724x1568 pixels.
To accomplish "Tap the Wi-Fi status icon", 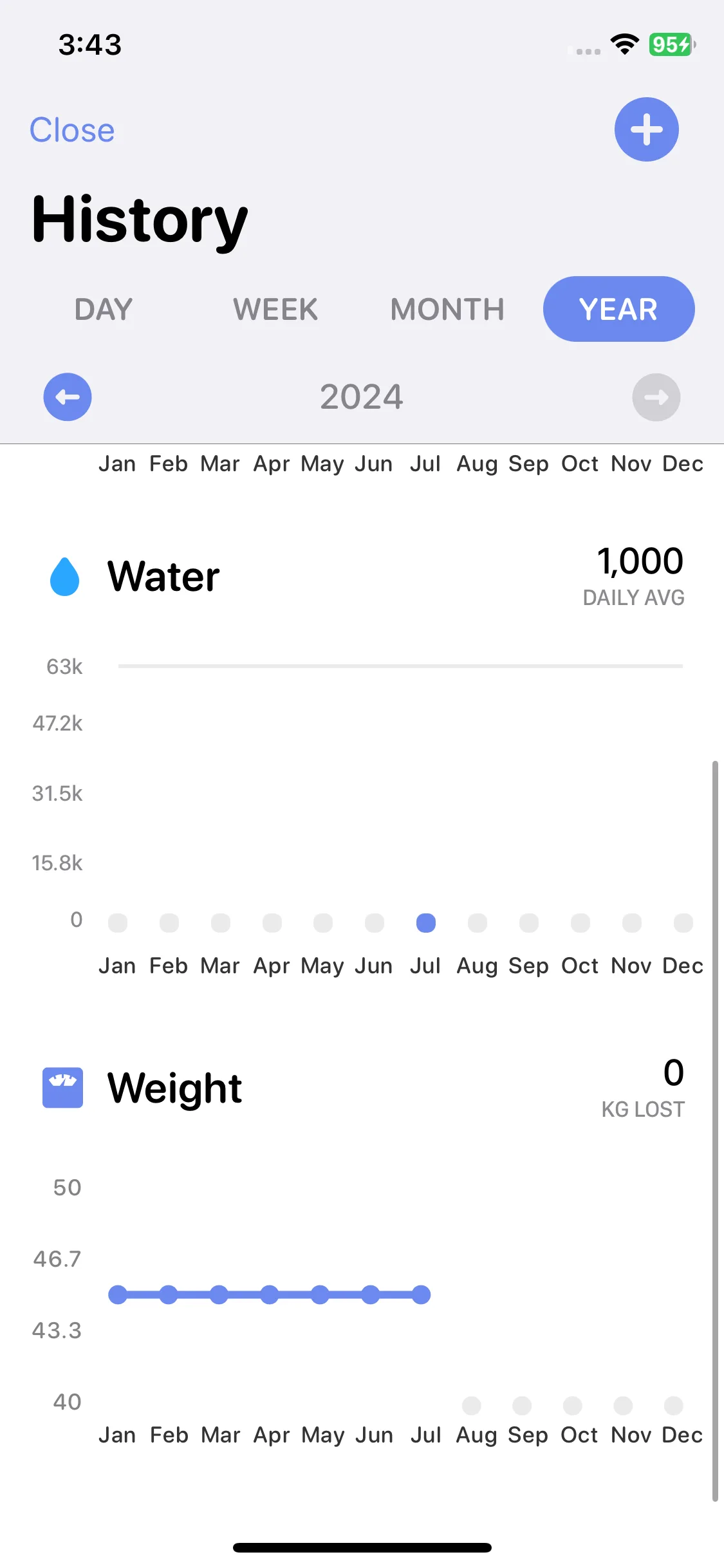I will point(624,44).
